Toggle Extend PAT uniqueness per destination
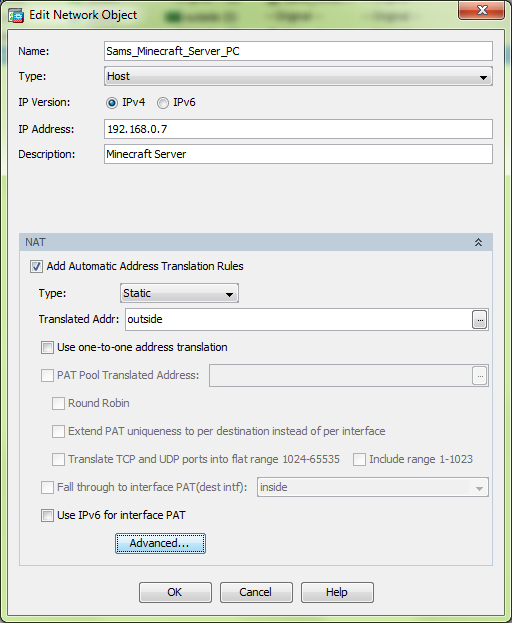512x623 pixels. (58, 431)
